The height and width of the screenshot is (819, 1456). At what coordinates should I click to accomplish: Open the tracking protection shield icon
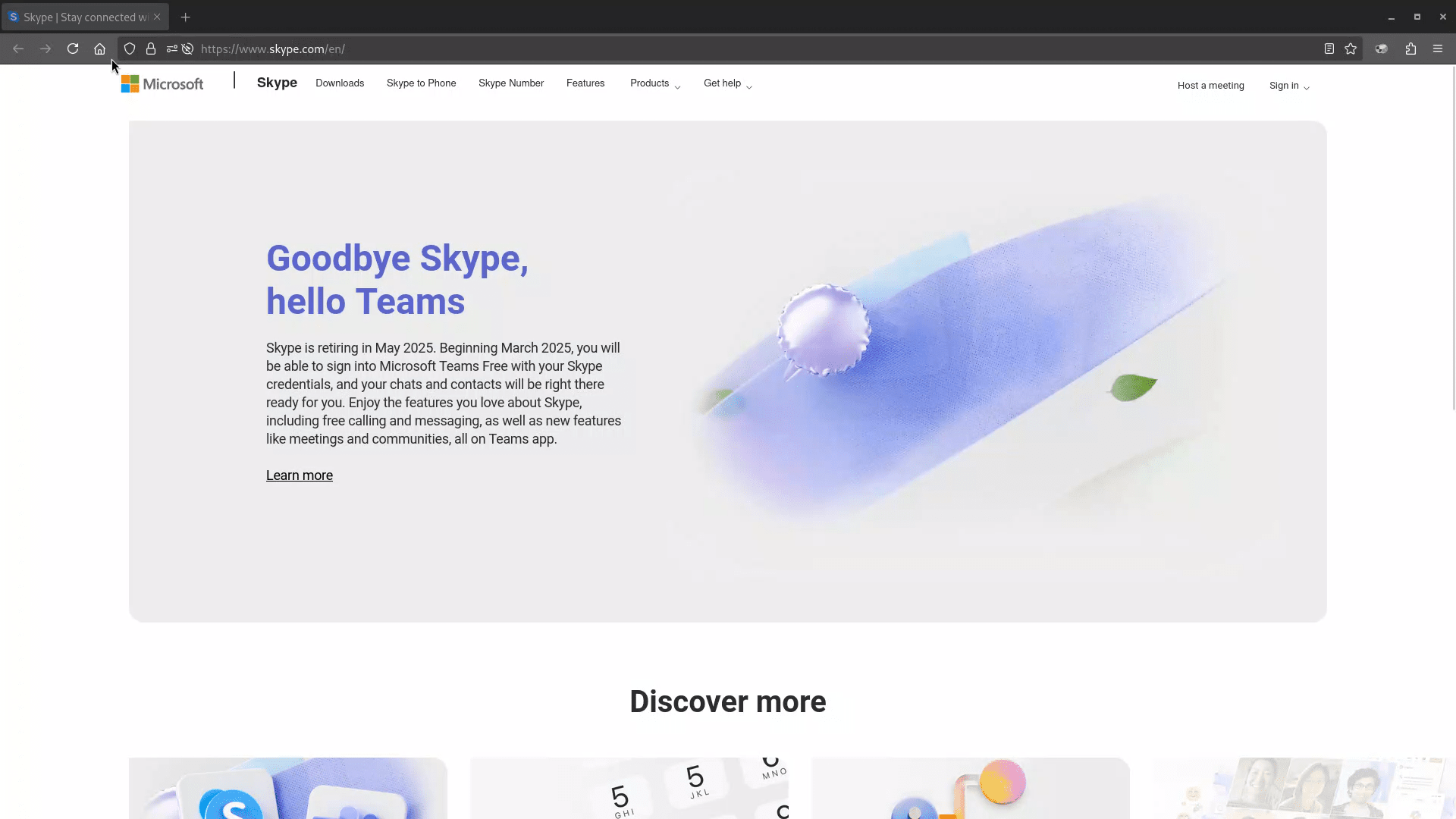(x=130, y=49)
